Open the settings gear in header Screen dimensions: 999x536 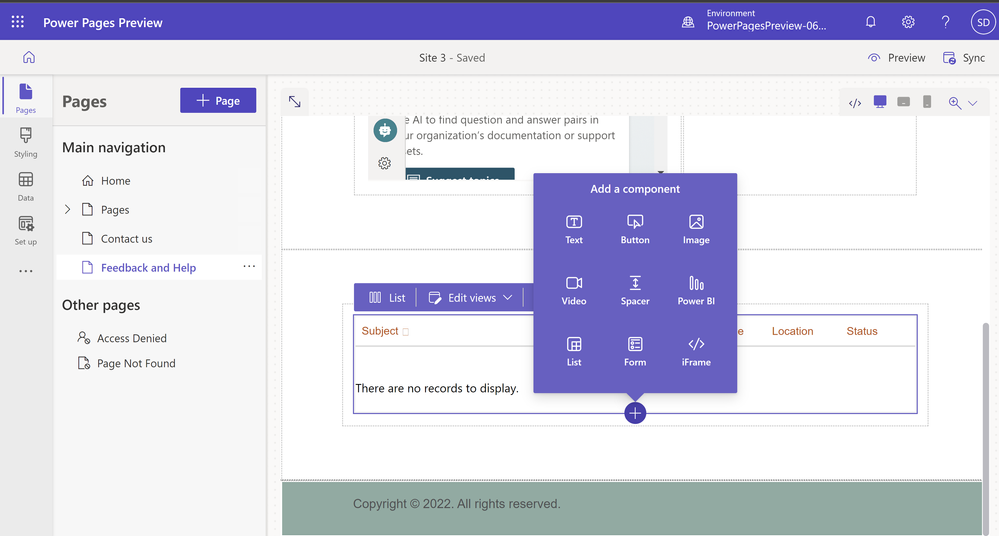point(908,22)
